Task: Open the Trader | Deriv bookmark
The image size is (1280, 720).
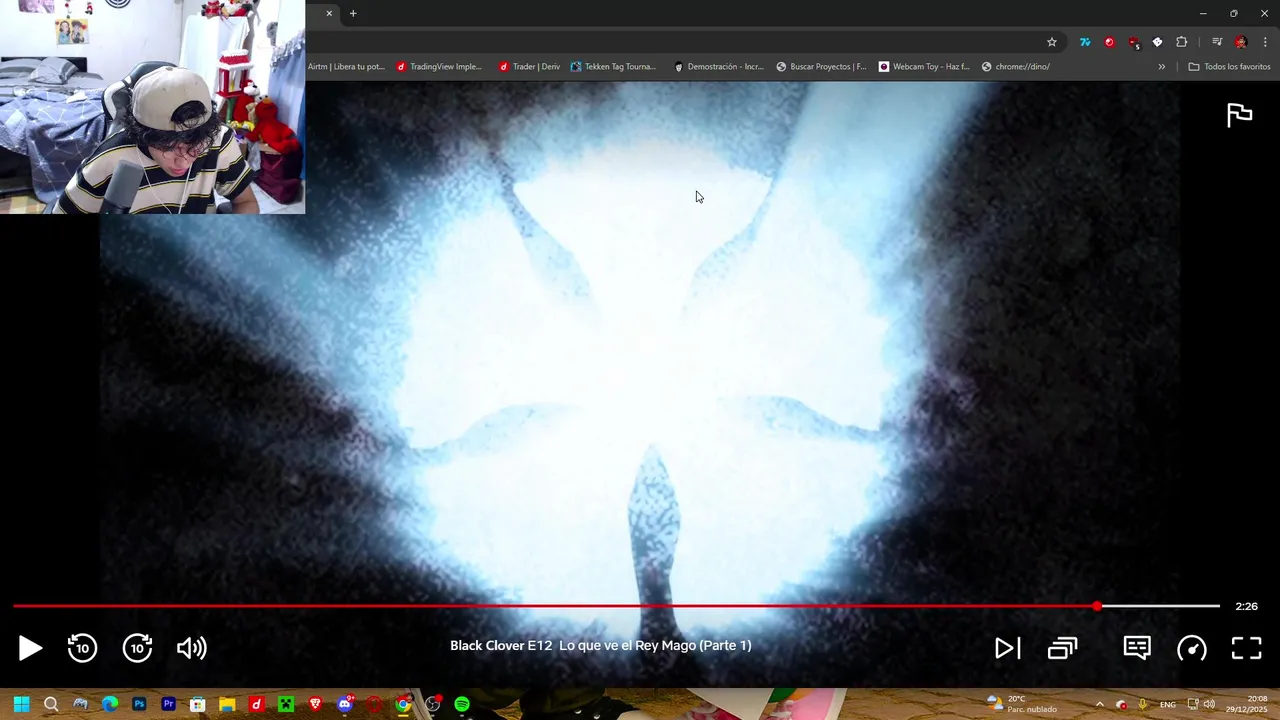Action: 529,67
